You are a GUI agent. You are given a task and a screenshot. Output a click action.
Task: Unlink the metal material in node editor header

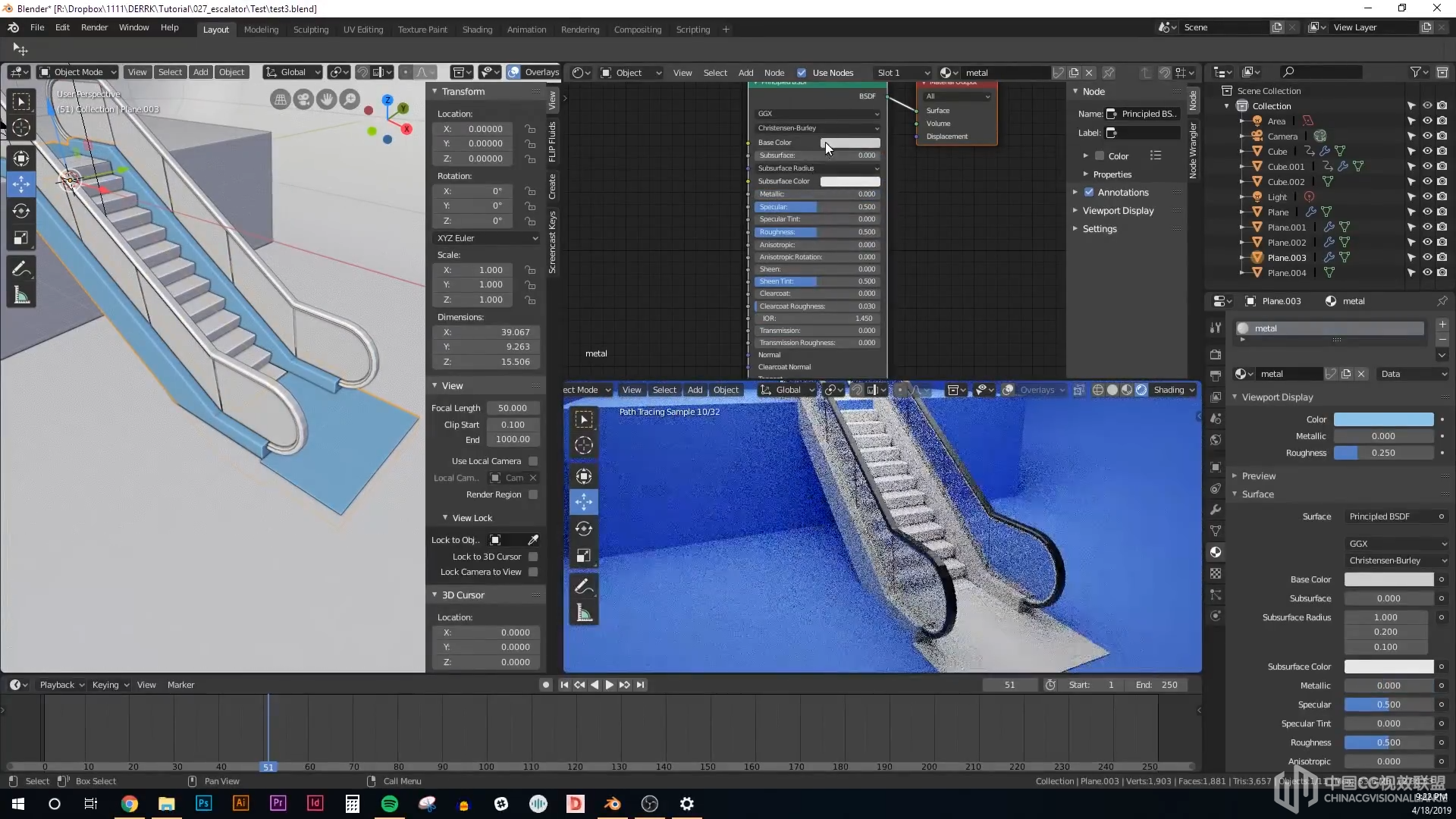click(1089, 73)
